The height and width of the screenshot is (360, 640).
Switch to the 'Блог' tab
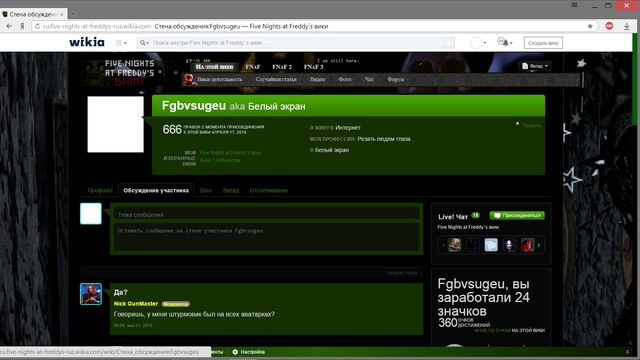[206, 190]
